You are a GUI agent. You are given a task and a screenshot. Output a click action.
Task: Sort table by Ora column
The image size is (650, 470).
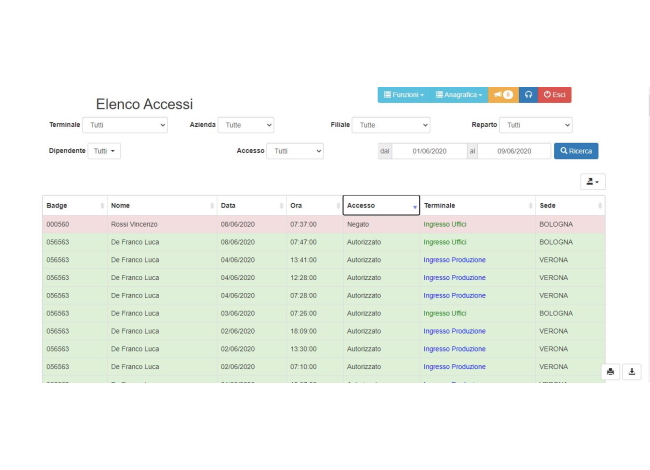click(315, 206)
